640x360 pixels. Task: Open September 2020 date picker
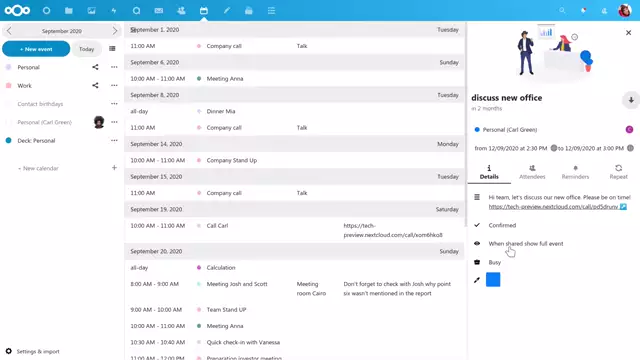[62, 31]
